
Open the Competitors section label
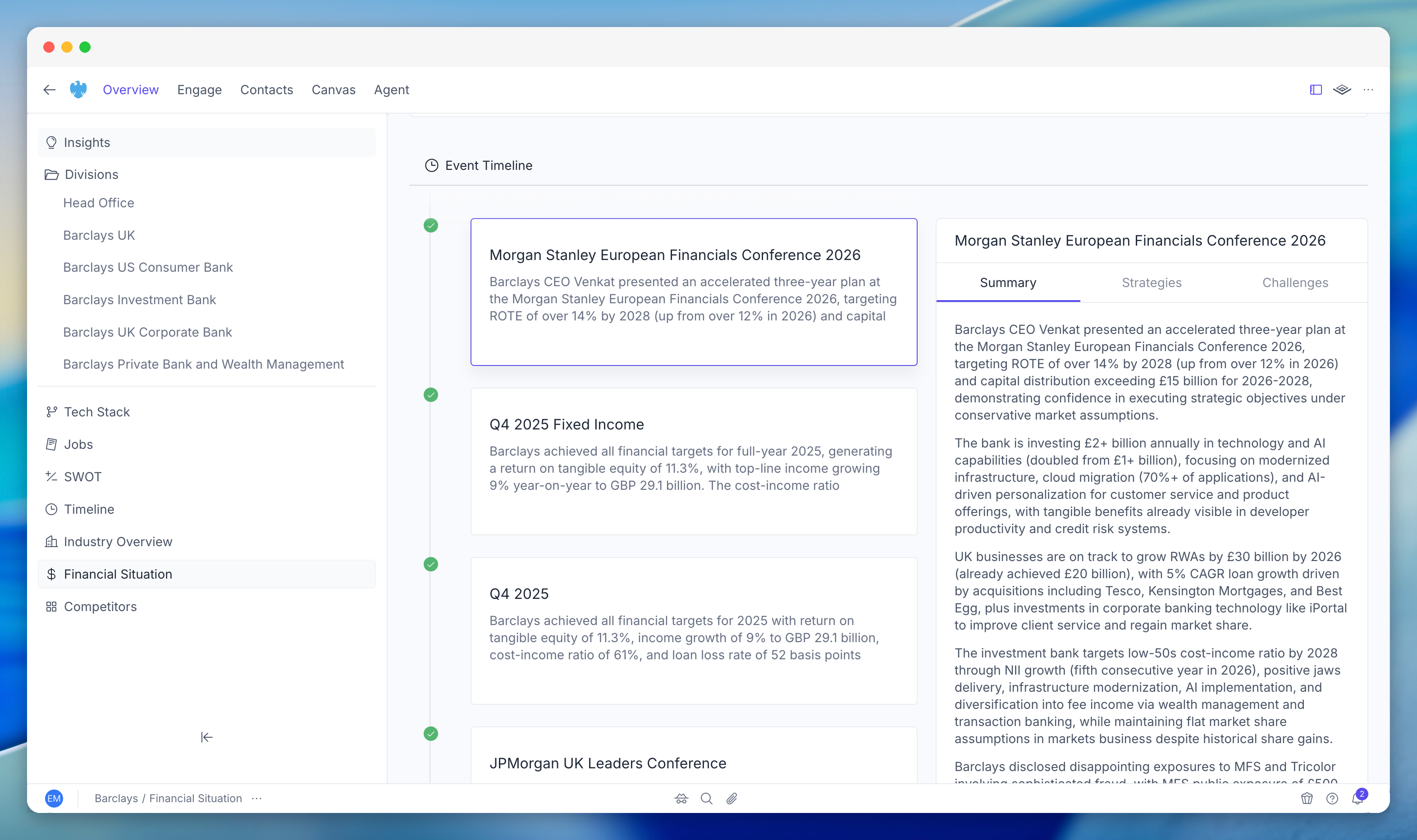(x=100, y=606)
